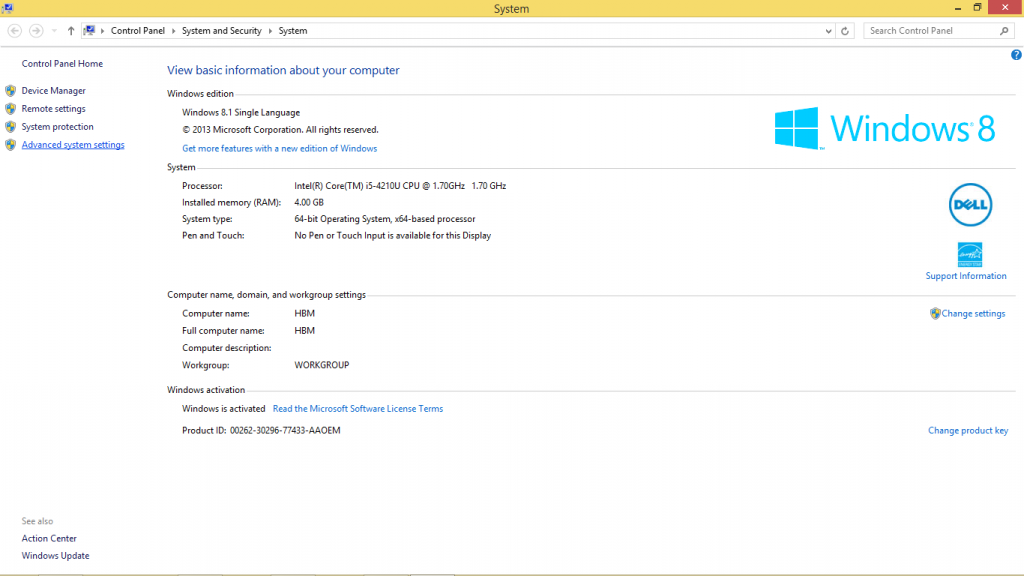Image resolution: width=1024 pixels, height=576 pixels.
Task: Click the Windows is activated text
Action: pos(223,409)
